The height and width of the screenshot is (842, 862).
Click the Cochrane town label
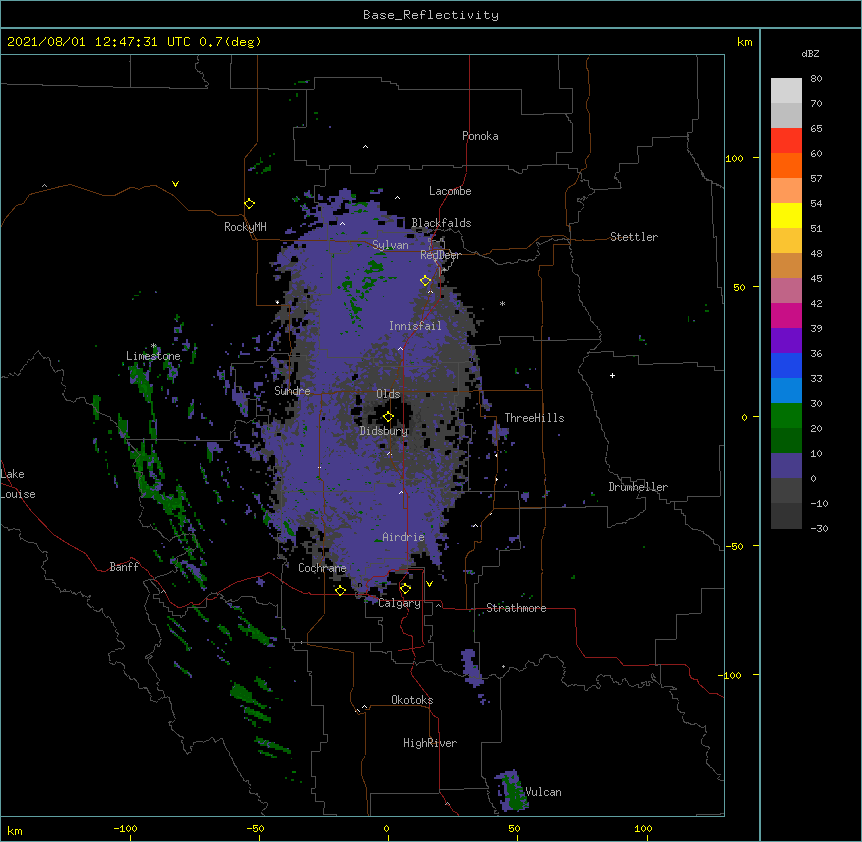[322, 568]
